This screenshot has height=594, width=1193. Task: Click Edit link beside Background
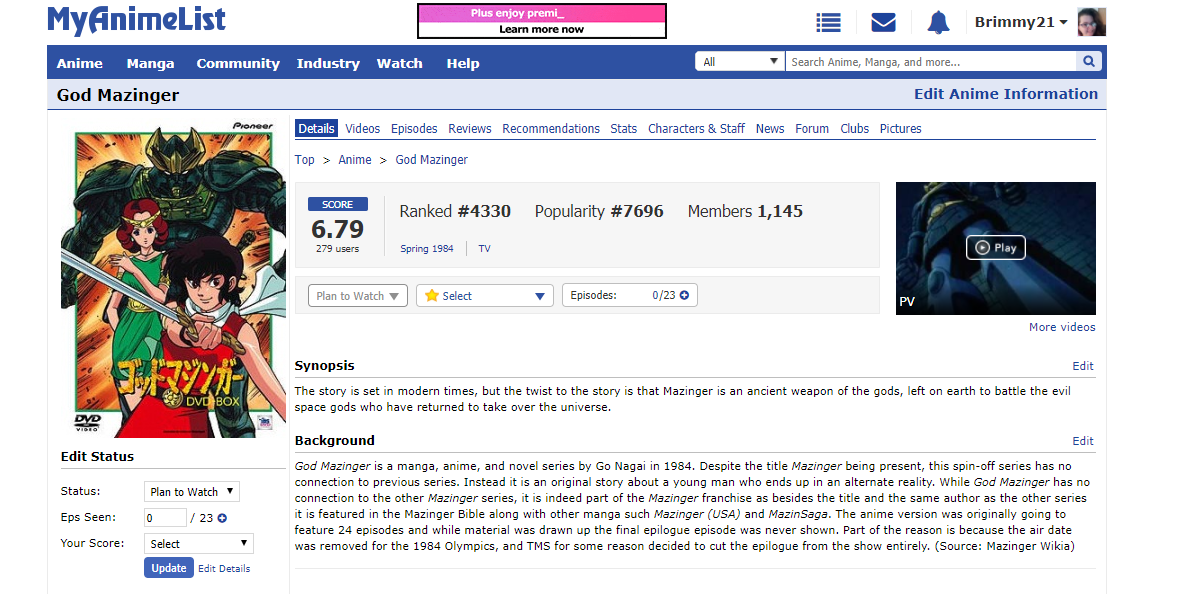(1083, 441)
